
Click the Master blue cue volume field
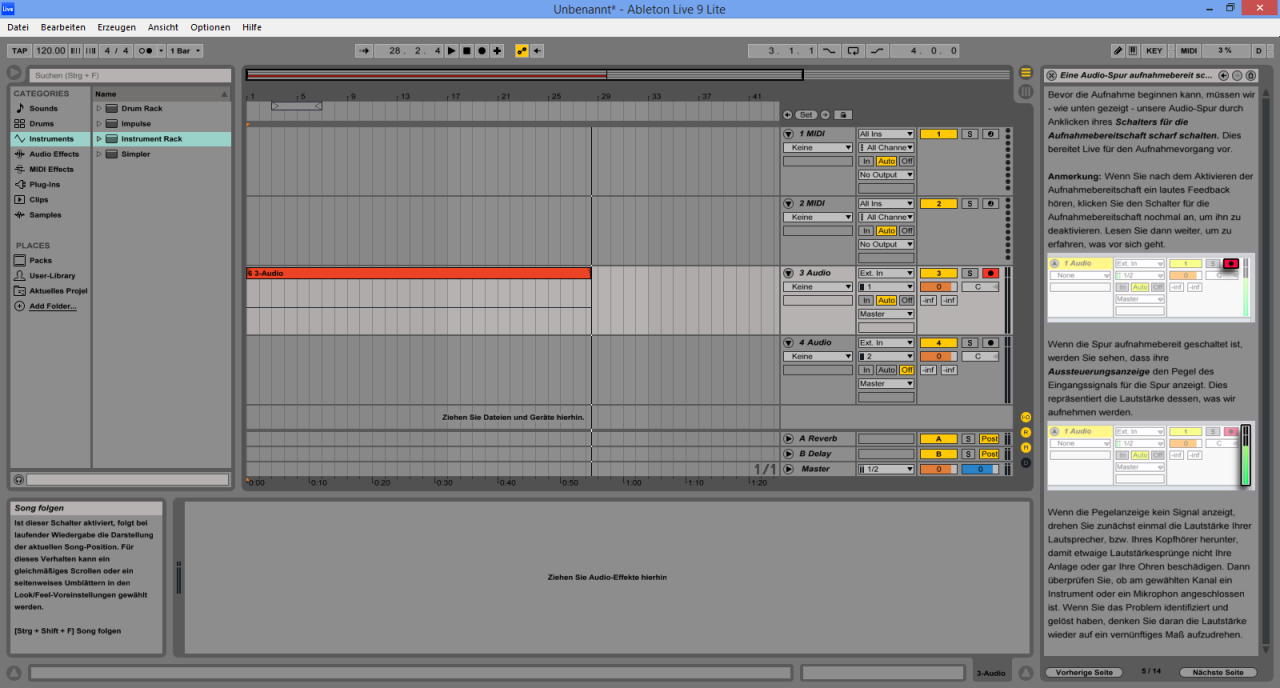click(x=979, y=469)
